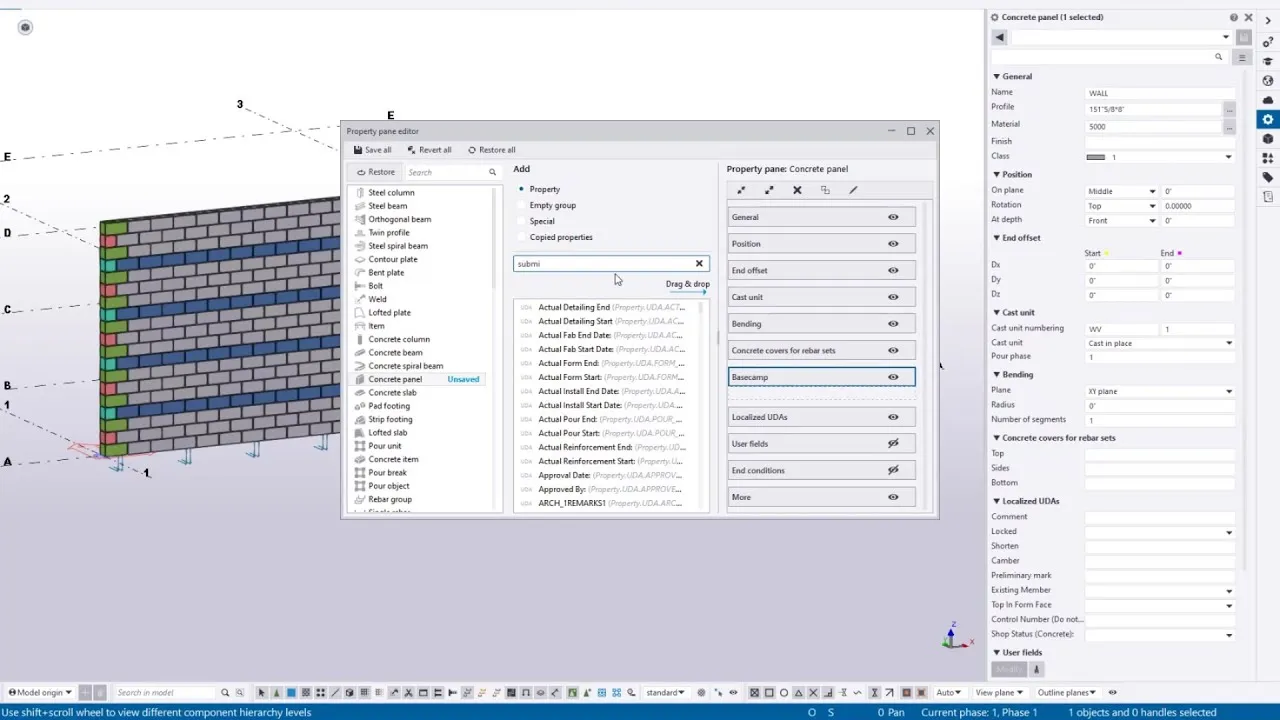Open the View plane dropdown in bottom toolbar
The height and width of the screenshot is (720, 1280).
point(999,692)
